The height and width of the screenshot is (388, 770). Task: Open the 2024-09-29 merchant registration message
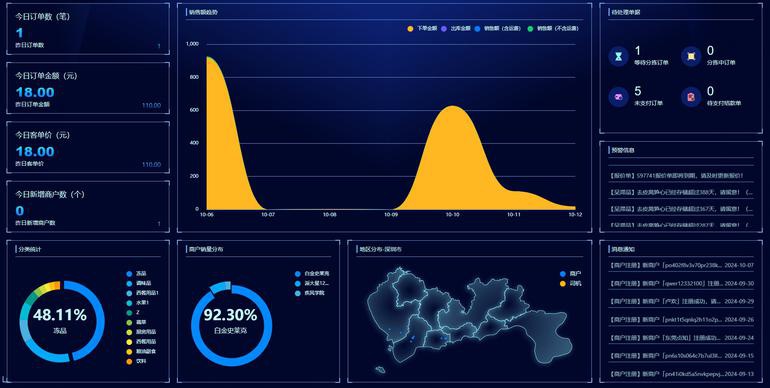pos(681,302)
